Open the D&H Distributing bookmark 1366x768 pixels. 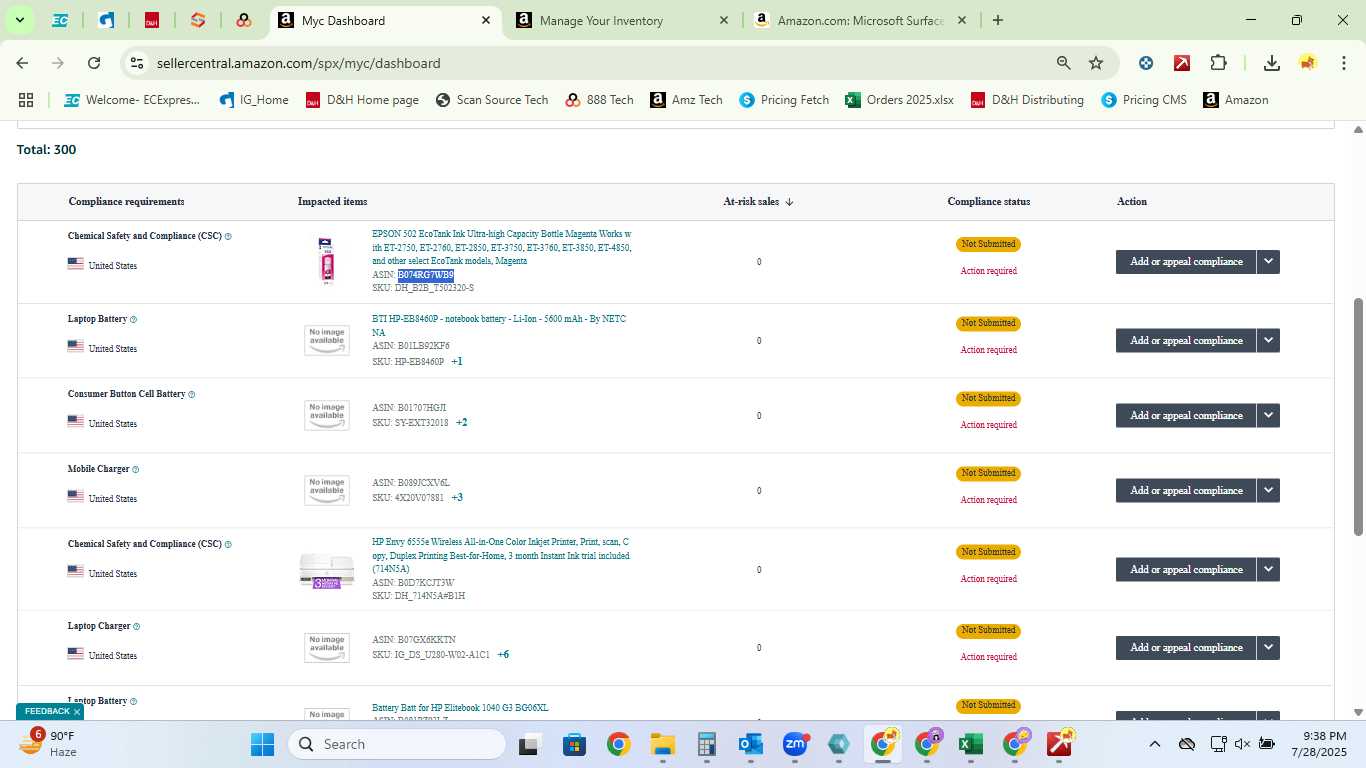[1027, 100]
